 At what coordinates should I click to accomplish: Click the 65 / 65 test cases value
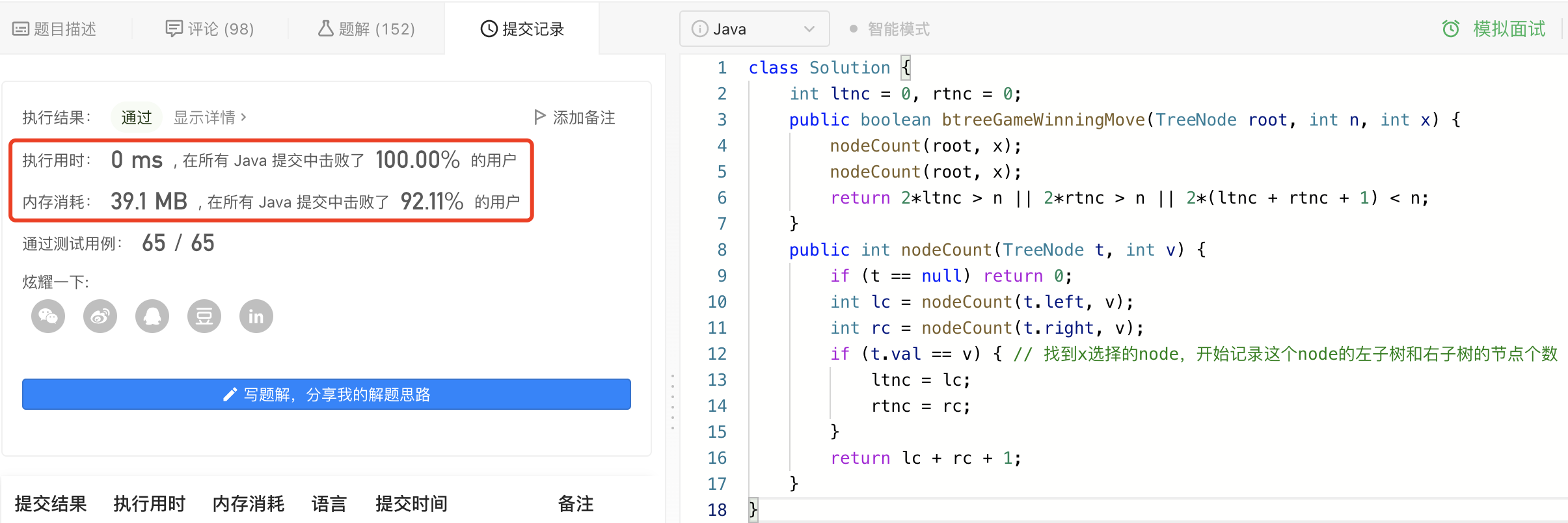pos(178,243)
